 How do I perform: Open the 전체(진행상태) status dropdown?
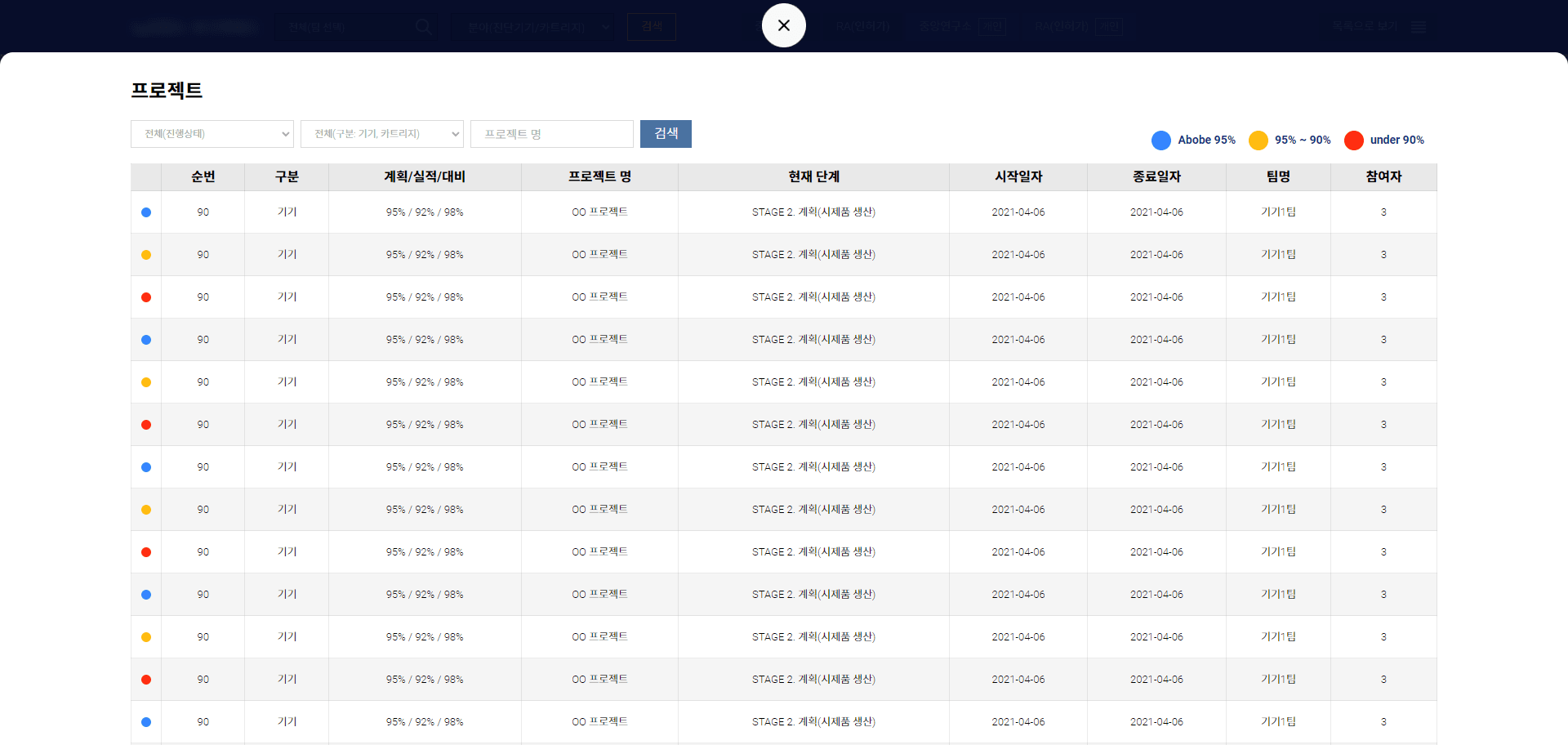(212, 134)
